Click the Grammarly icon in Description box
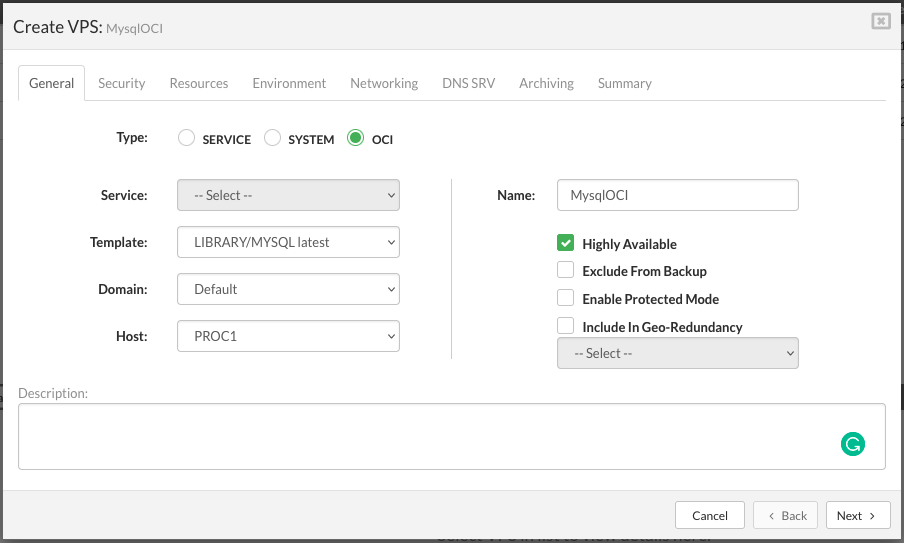904x543 pixels. tap(852, 445)
